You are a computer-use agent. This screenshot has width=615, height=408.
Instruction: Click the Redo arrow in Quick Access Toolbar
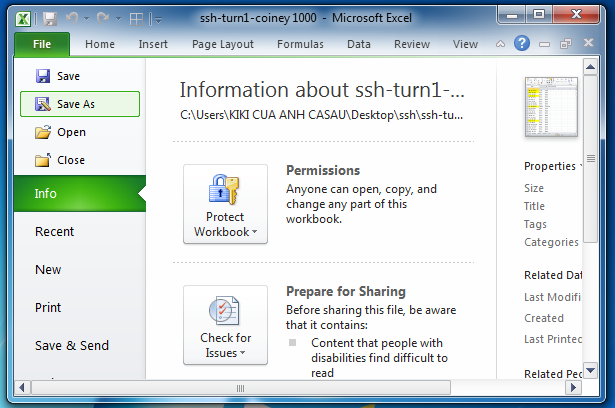103,18
